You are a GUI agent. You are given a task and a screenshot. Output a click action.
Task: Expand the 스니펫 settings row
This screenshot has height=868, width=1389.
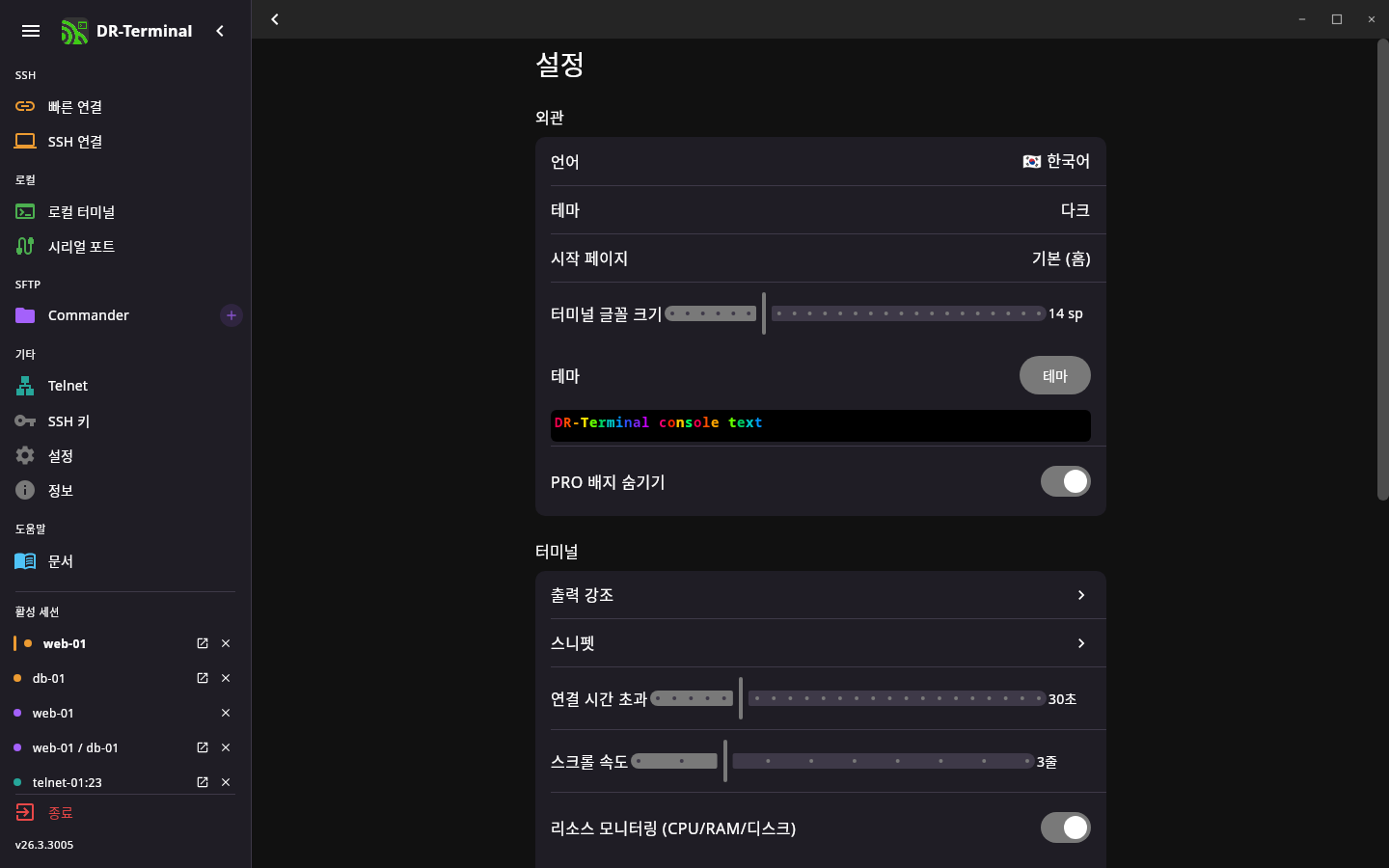click(821, 643)
